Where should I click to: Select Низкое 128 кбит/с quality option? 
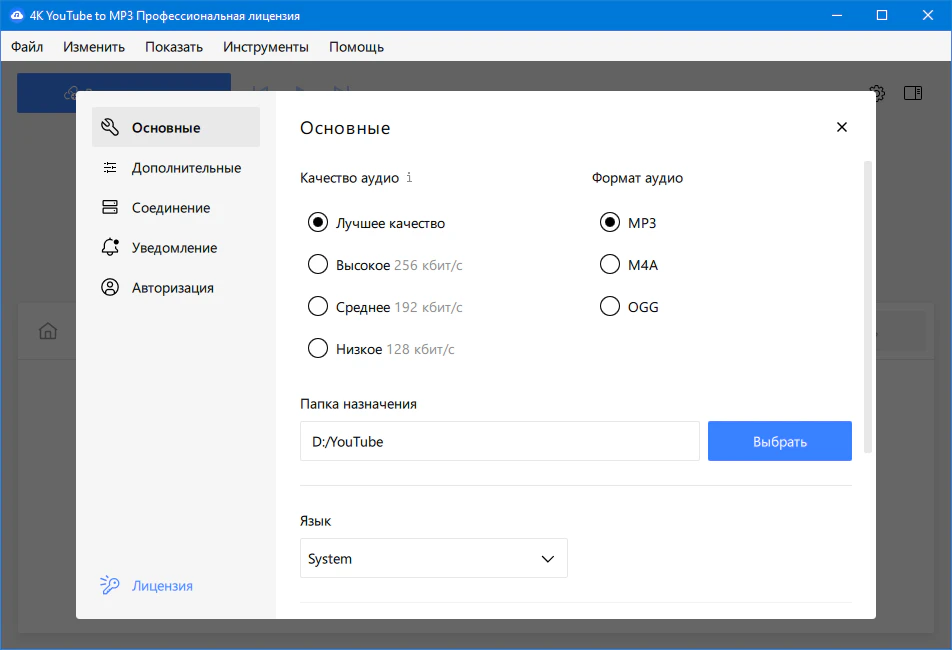click(x=318, y=349)
